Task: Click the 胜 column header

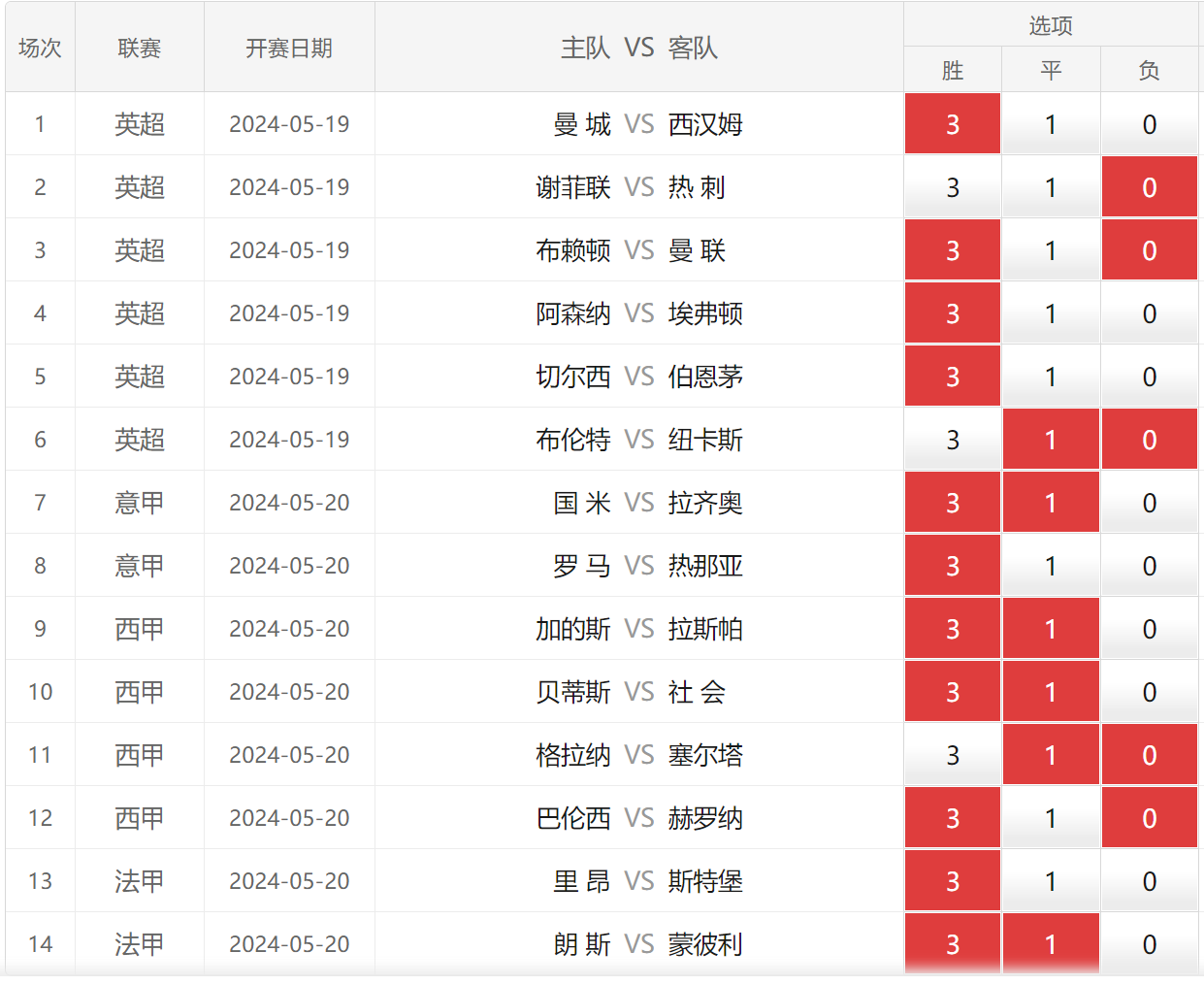Action: pyautogui.click(x=953, y=70)
